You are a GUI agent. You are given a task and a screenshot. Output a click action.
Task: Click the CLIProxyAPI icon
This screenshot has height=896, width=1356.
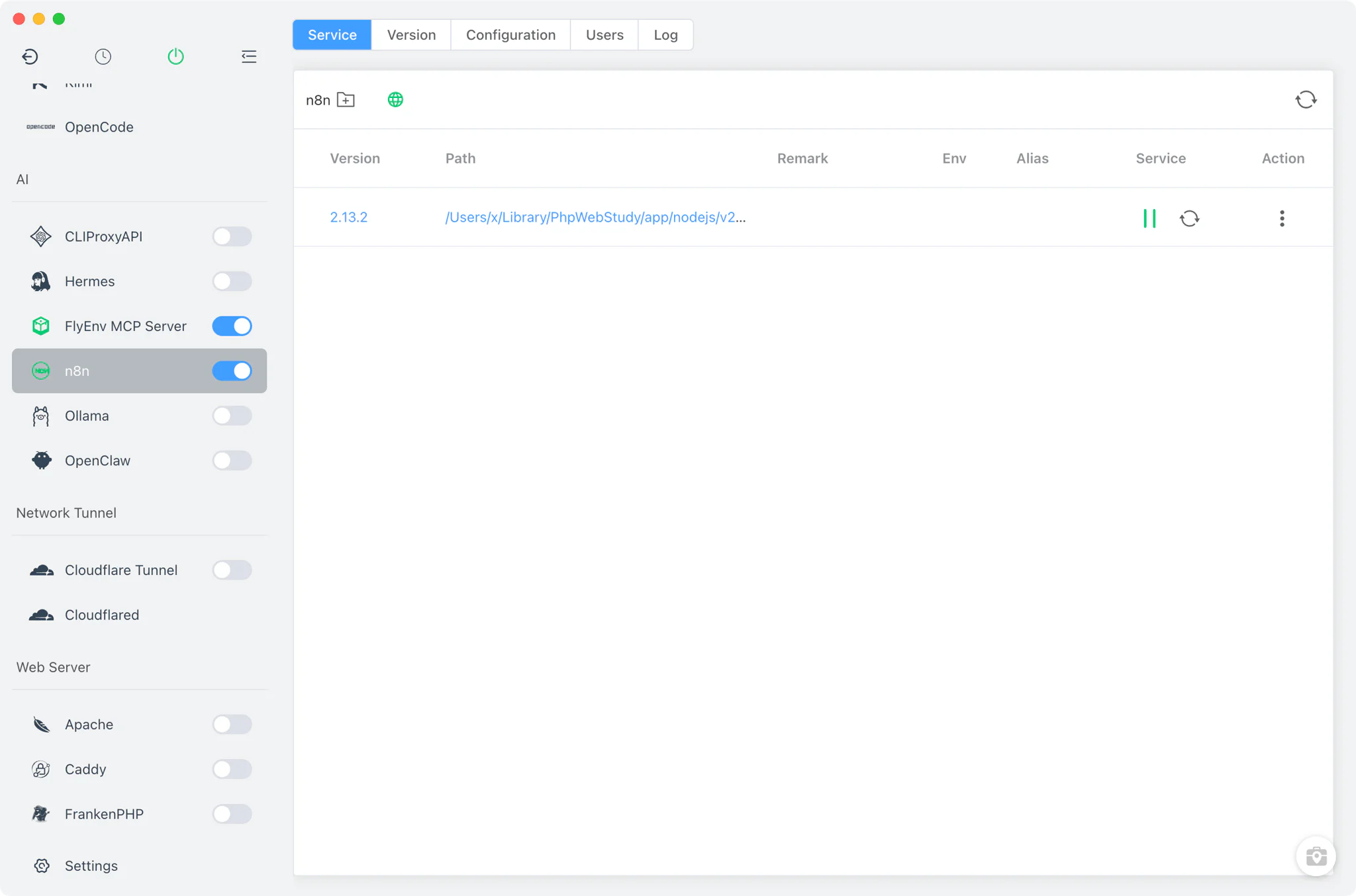click(x=40, y=236)
